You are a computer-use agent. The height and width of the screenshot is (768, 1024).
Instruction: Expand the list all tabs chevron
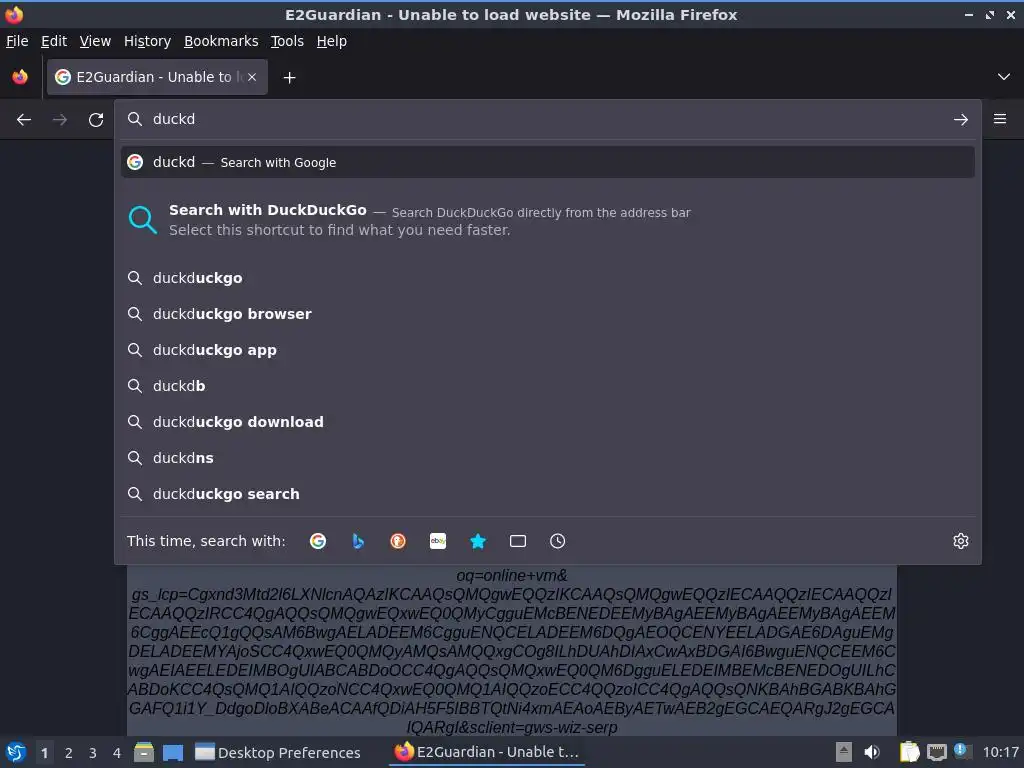pos(1004,77)
